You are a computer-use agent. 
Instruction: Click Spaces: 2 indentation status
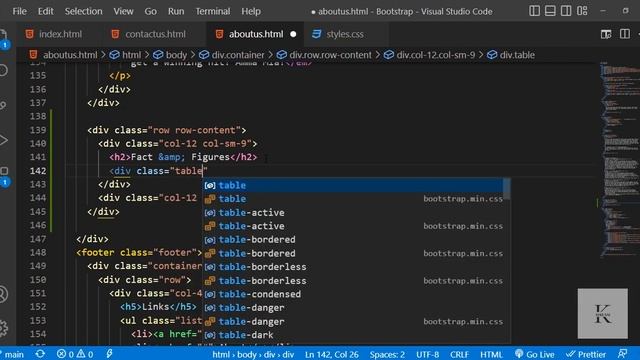pyautogui.click(x=387, y=354)
